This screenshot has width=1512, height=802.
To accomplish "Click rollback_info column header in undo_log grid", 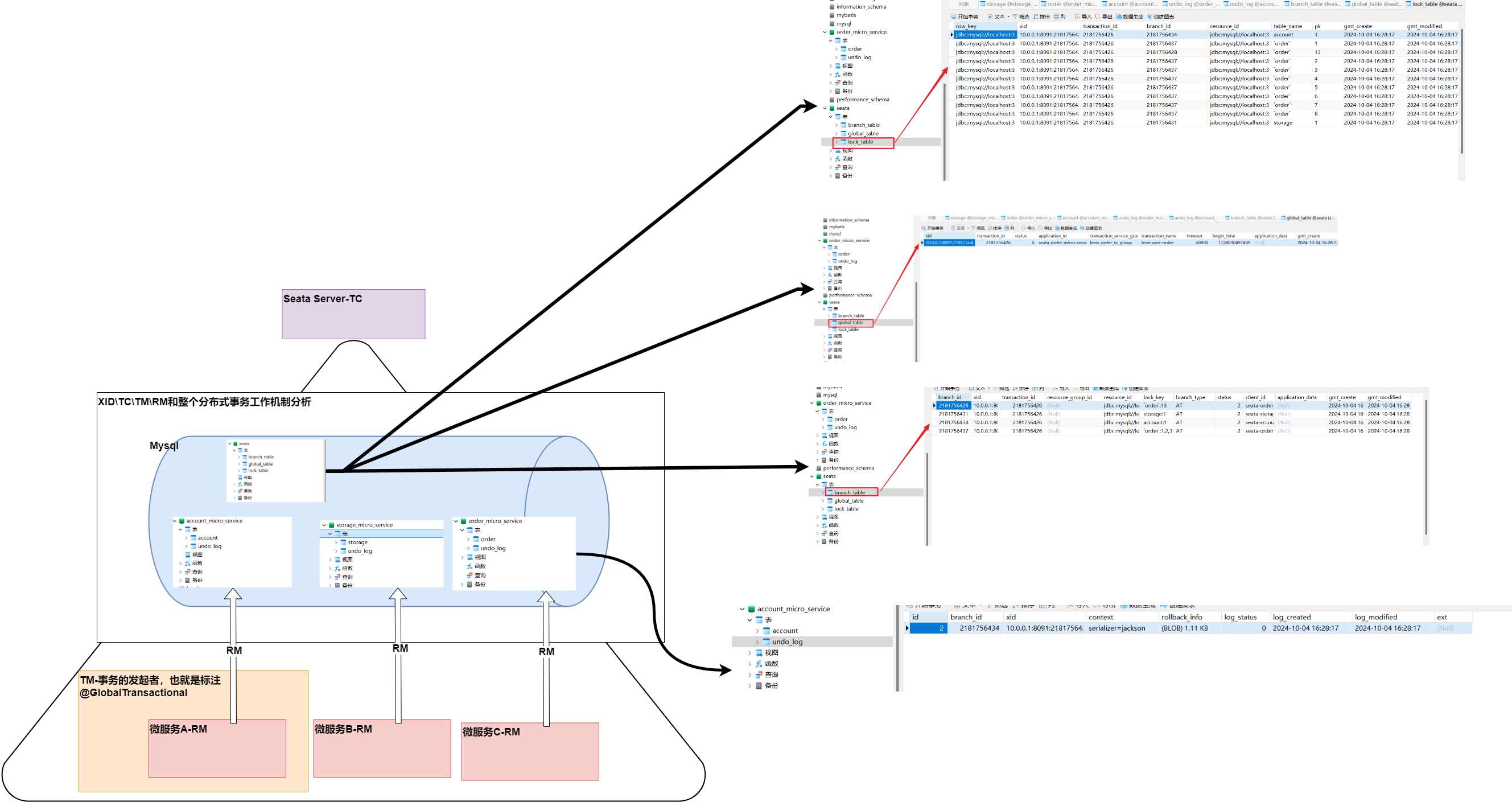I will 1181,617.
